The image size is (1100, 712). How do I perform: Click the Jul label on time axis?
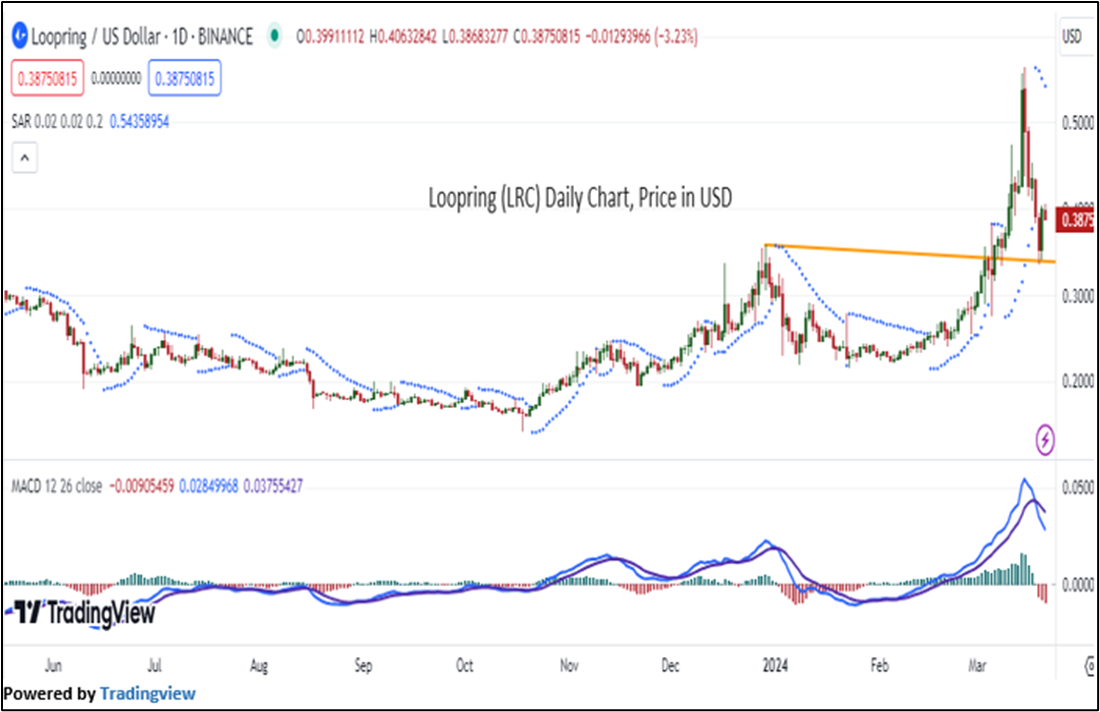(154, 665)
